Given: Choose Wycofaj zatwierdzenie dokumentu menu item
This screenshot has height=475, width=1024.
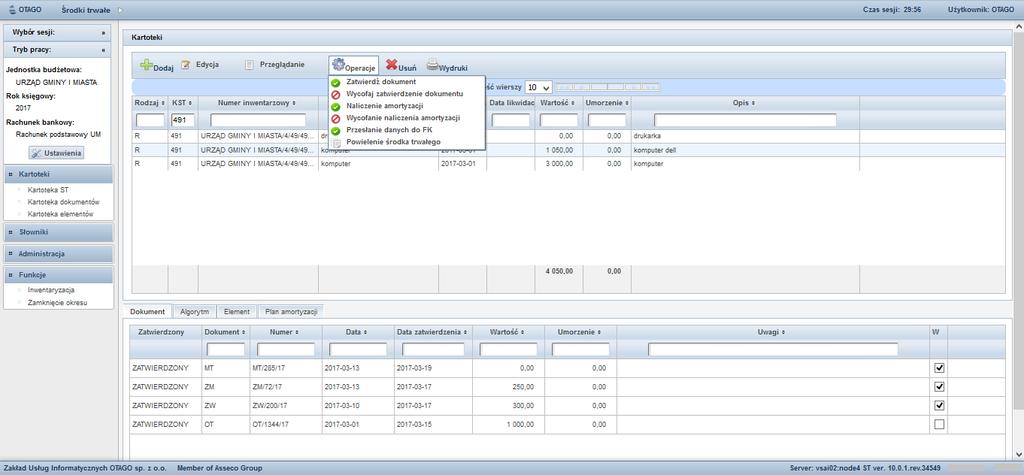Looking at the screenshot, I should pos(404,94).
